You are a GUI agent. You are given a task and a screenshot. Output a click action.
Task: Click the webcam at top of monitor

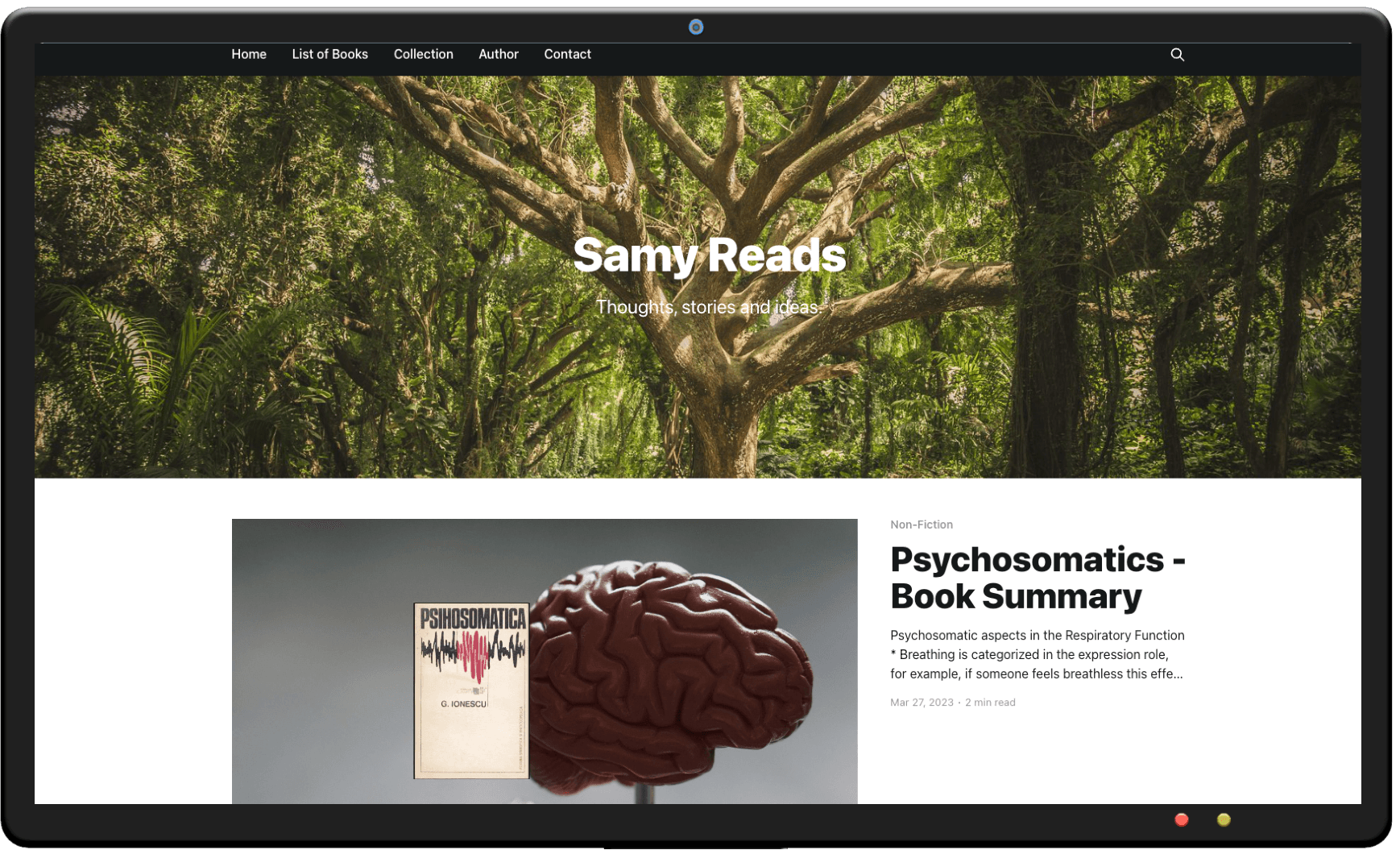696,27
